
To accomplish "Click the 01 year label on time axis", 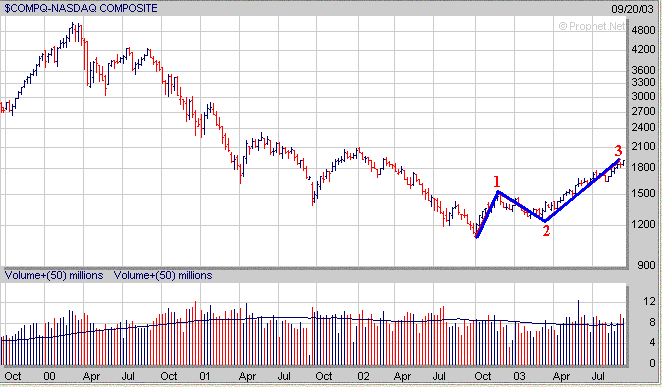I will click(x=205, y=376).
